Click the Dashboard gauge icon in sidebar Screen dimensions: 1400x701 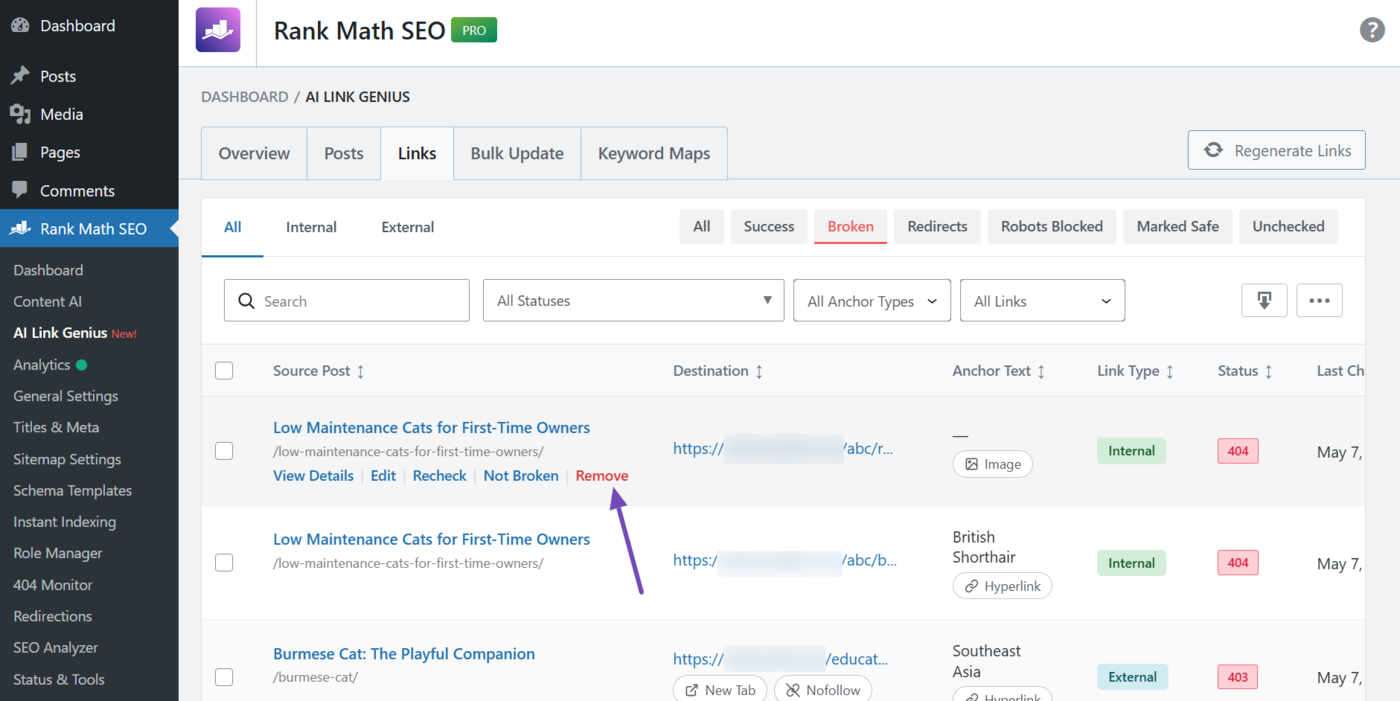(20, 26)
